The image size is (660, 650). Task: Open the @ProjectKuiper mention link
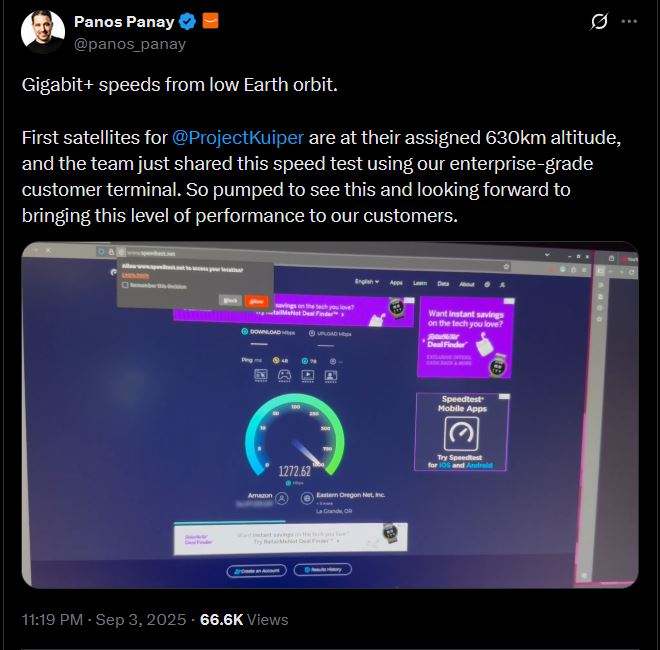click(x=237, y=138)
